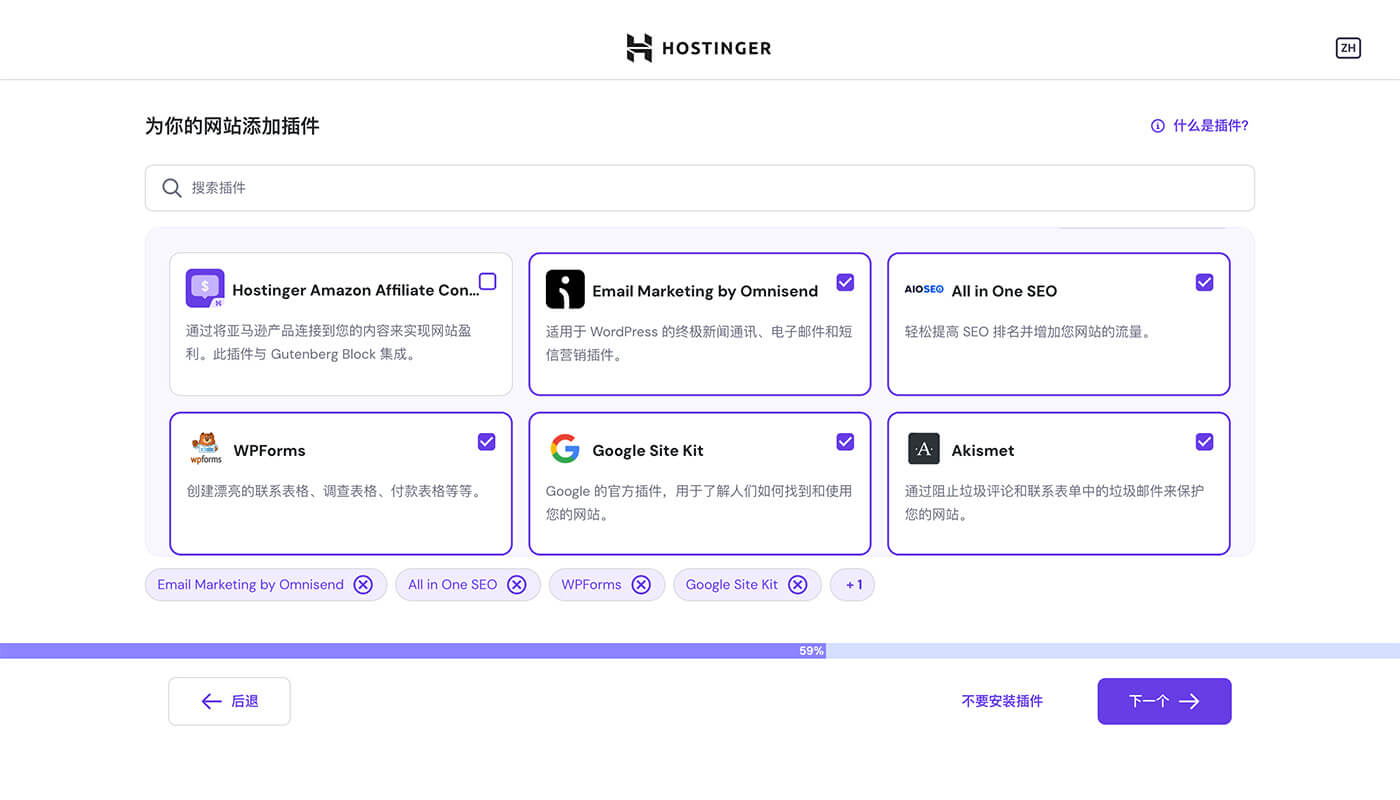Image resolution: width=1400 pixels, height=800 pixels.
Task: Click the Google Site Kit chip label
Action: (732, 585)
